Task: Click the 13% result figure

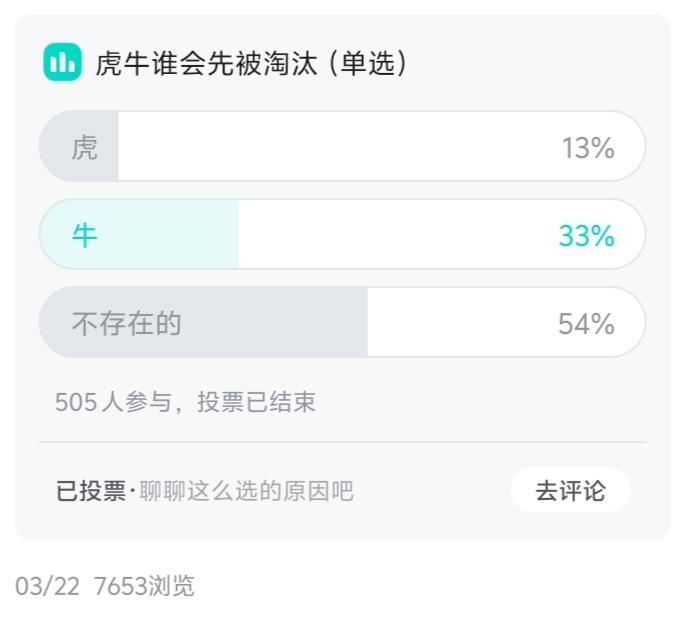Action: click(588, 147)
